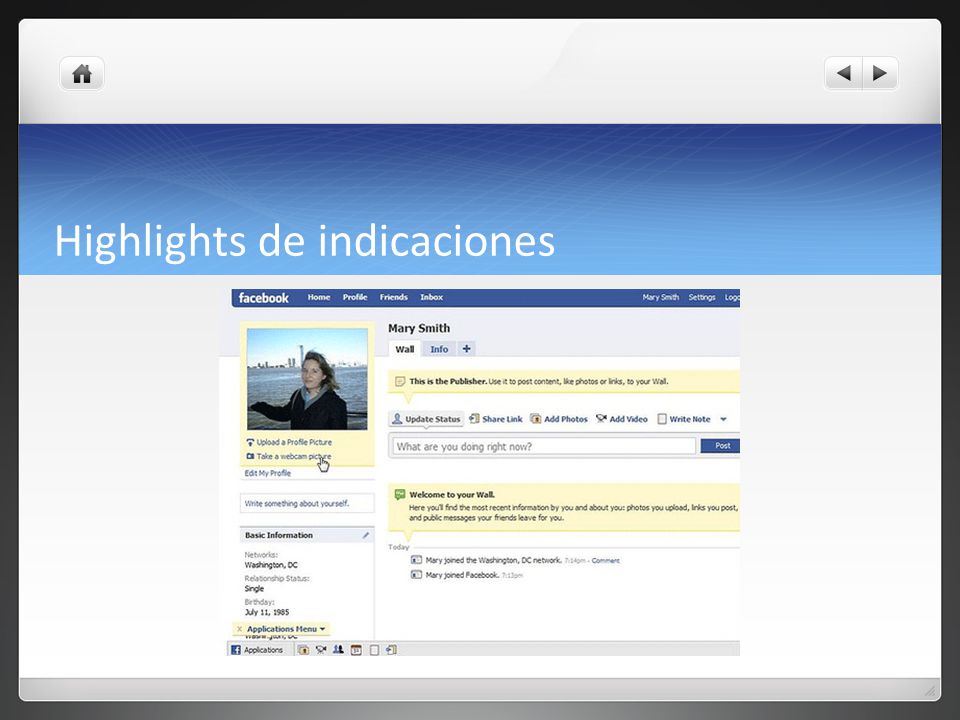Image resolution: width=960 pixels, height=720 pixels.
Task: Click the 'Write something about yourself' box
Action: 307,503
